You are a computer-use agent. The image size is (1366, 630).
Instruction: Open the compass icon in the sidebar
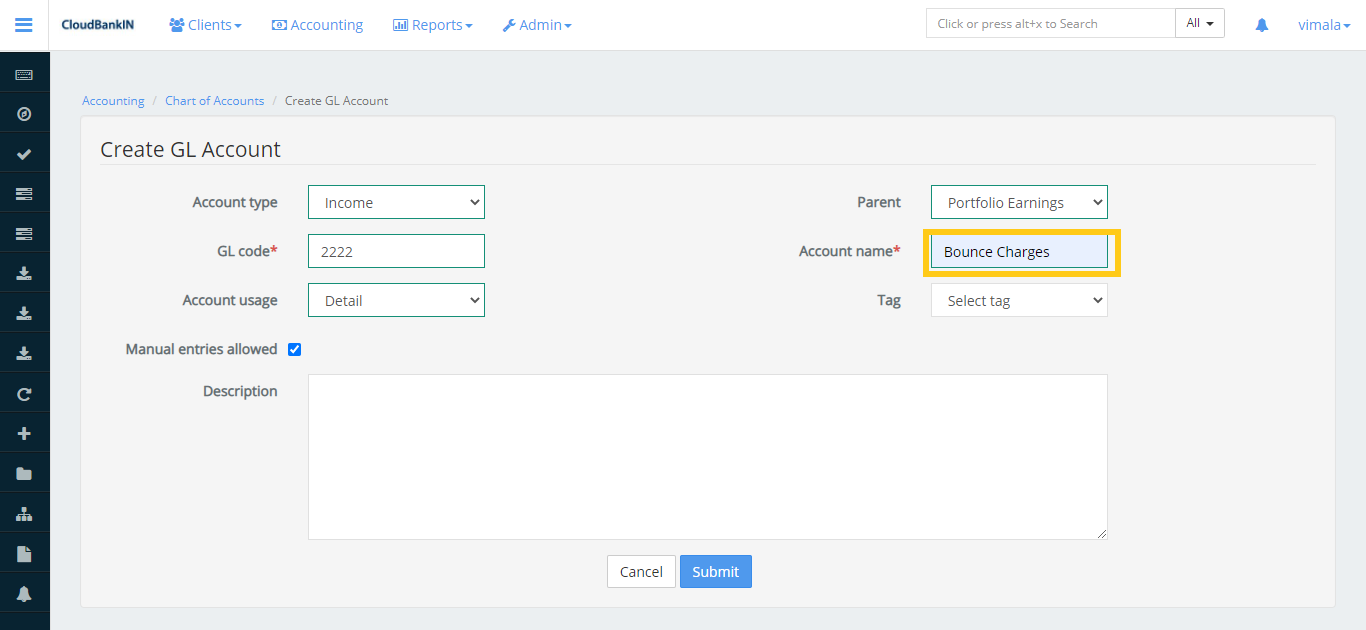[x=24, y=114]
